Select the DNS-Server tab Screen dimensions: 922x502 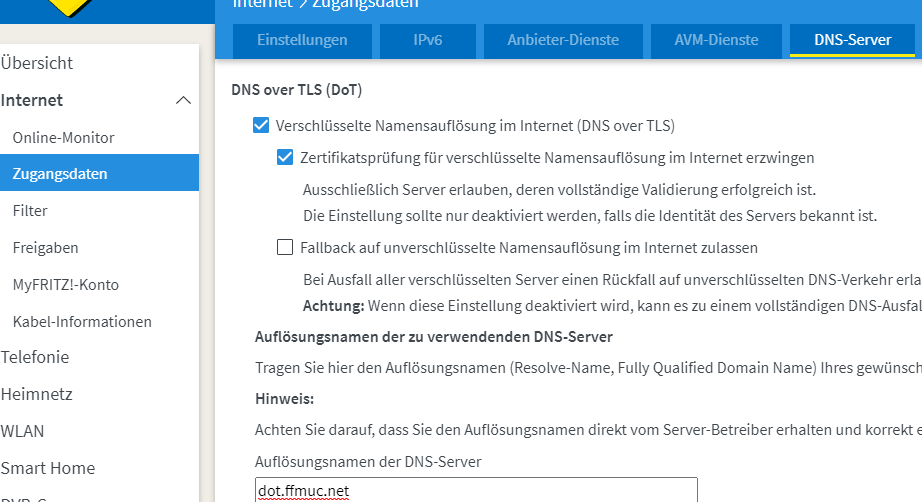click(x=852, y=41)
